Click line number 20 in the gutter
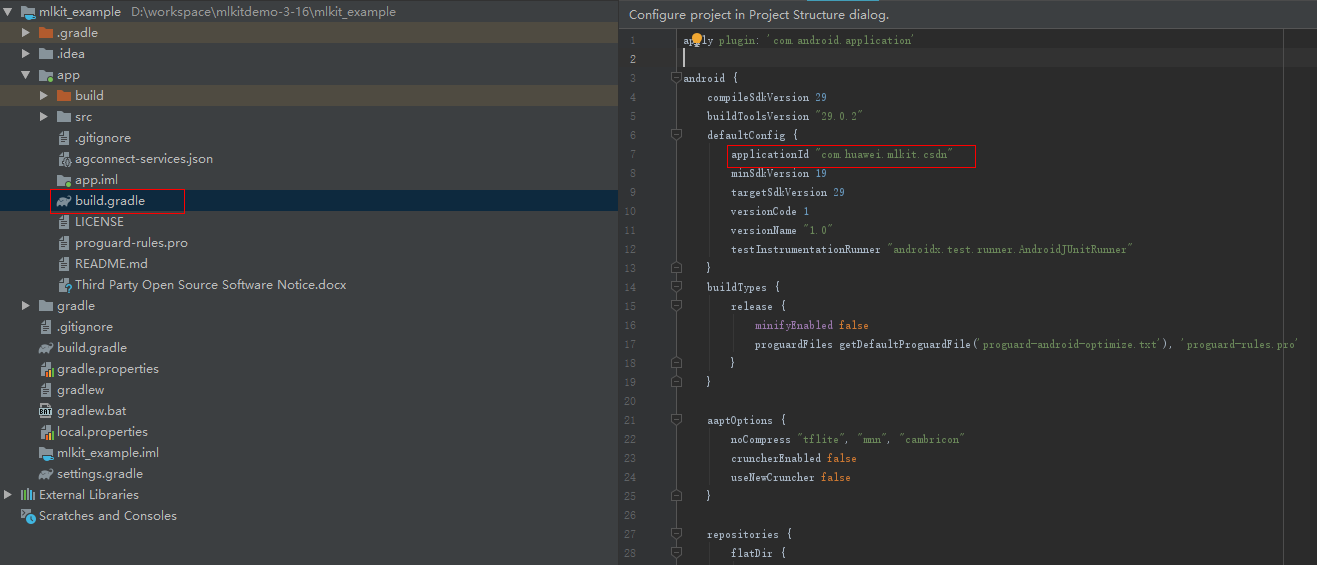 [x=629, y=401]
